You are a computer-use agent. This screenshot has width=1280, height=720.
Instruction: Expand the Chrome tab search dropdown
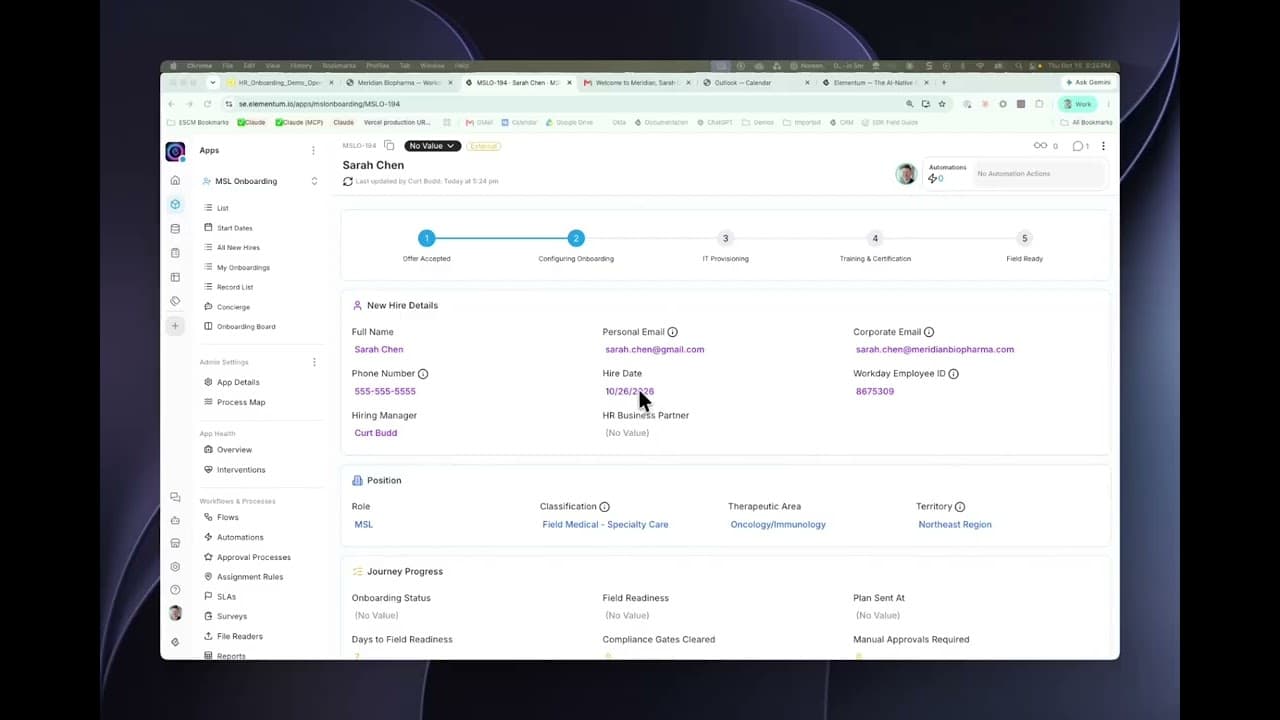tap(212, 83)
